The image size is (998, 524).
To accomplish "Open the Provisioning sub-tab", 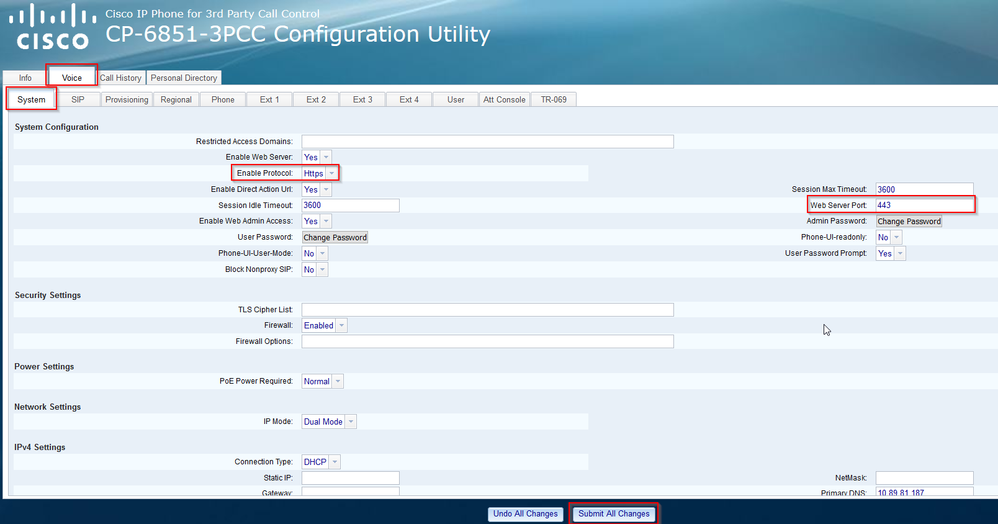I will (x=127, y=99).
